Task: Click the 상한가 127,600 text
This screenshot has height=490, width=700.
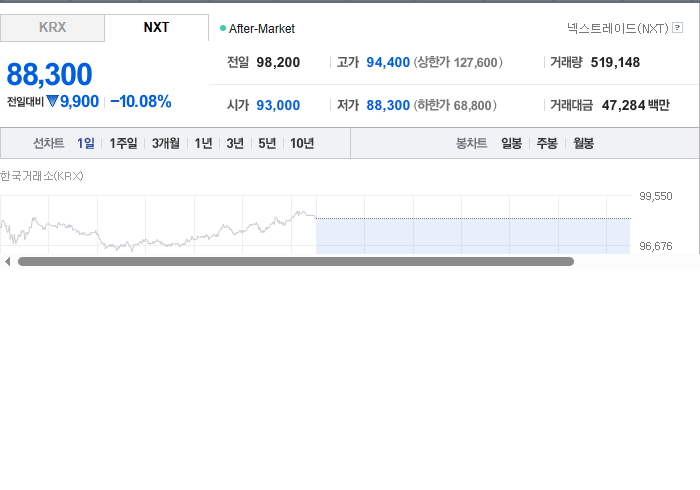Action: [x=458, y=62]
